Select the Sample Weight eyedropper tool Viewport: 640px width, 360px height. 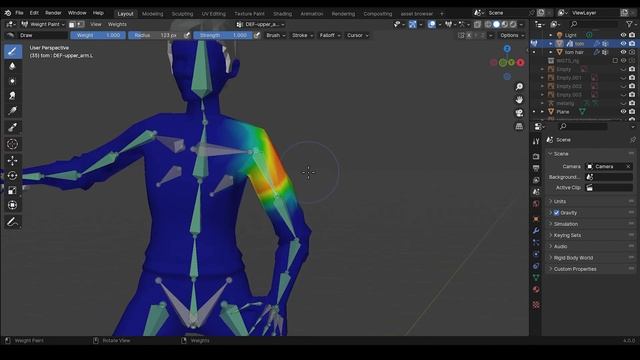[x=12, y=127]
